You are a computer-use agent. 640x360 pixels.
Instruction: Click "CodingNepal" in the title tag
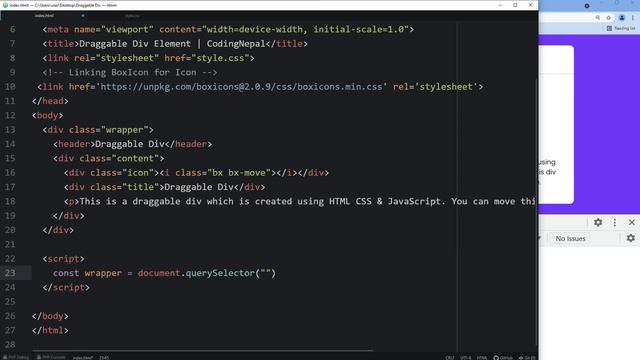pyautogui.click(x=236, y=44)
